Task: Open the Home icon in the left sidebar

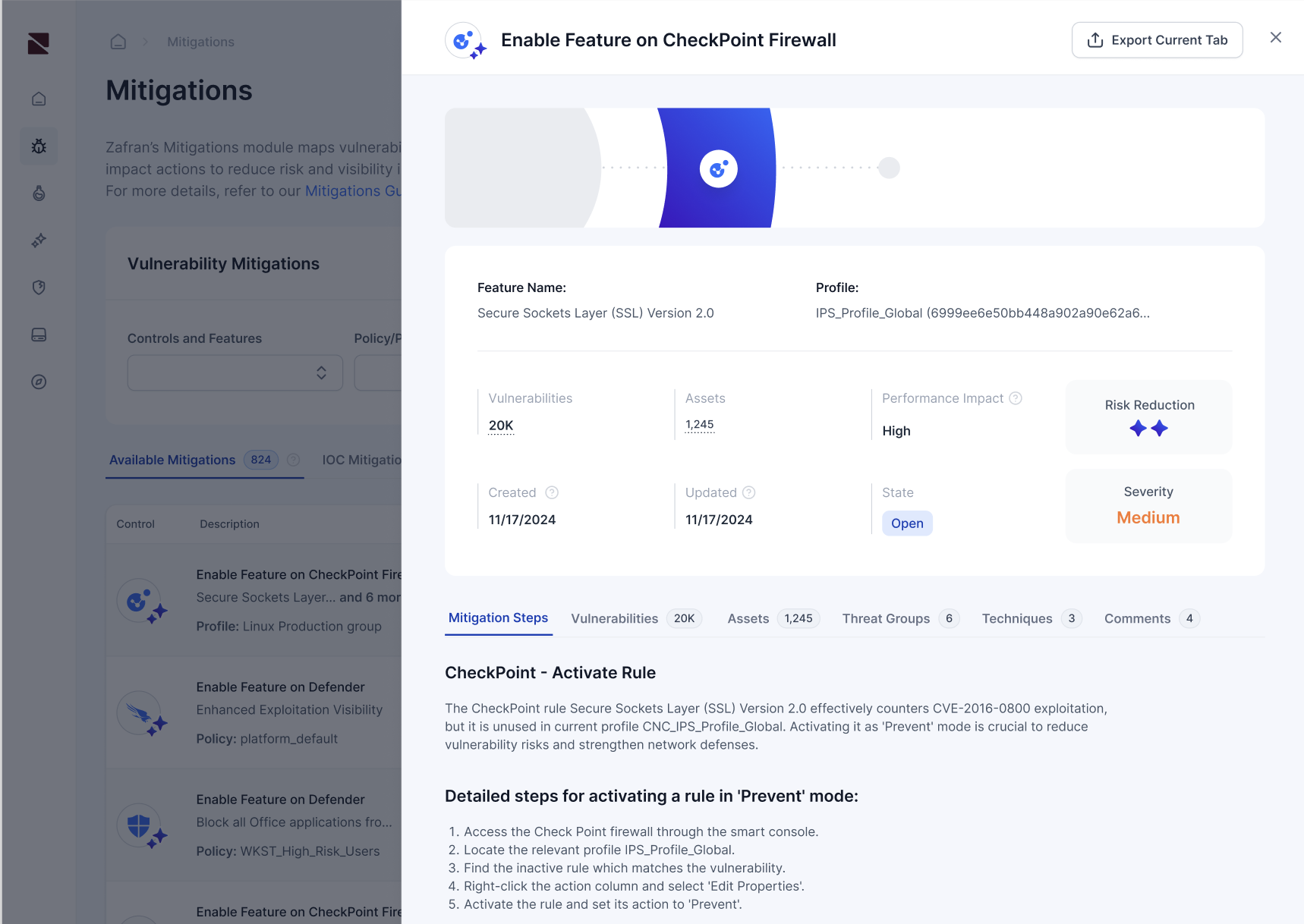Action: (38, 98)
